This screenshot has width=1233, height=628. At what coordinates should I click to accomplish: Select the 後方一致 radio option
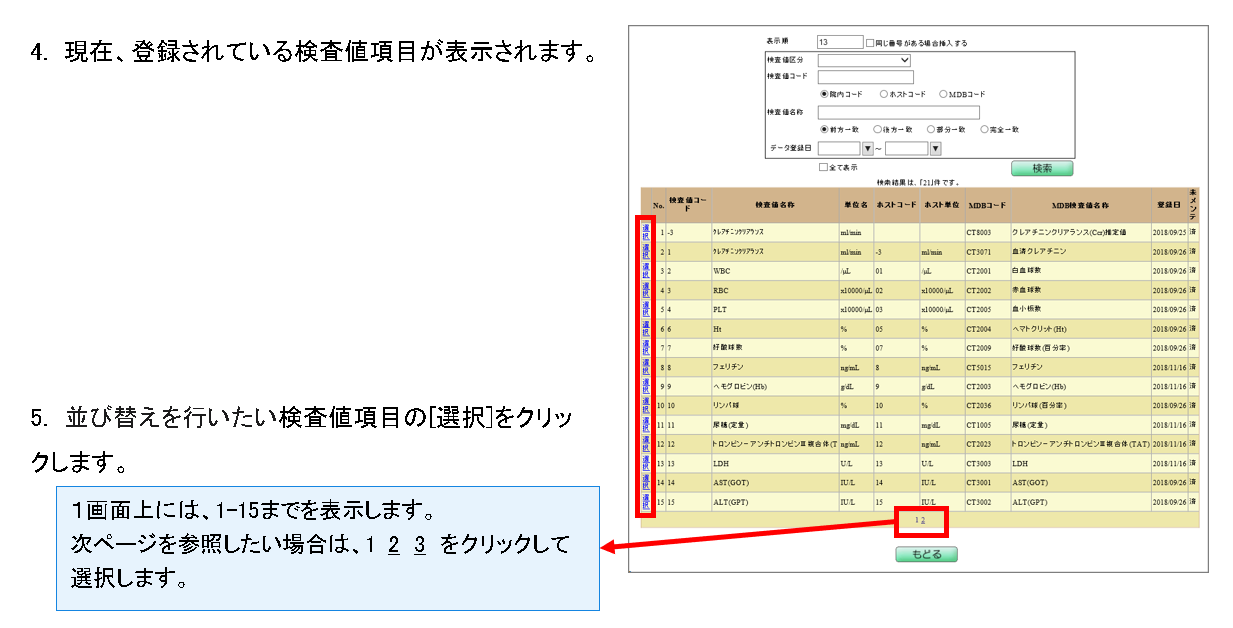(x=877, y=129)
